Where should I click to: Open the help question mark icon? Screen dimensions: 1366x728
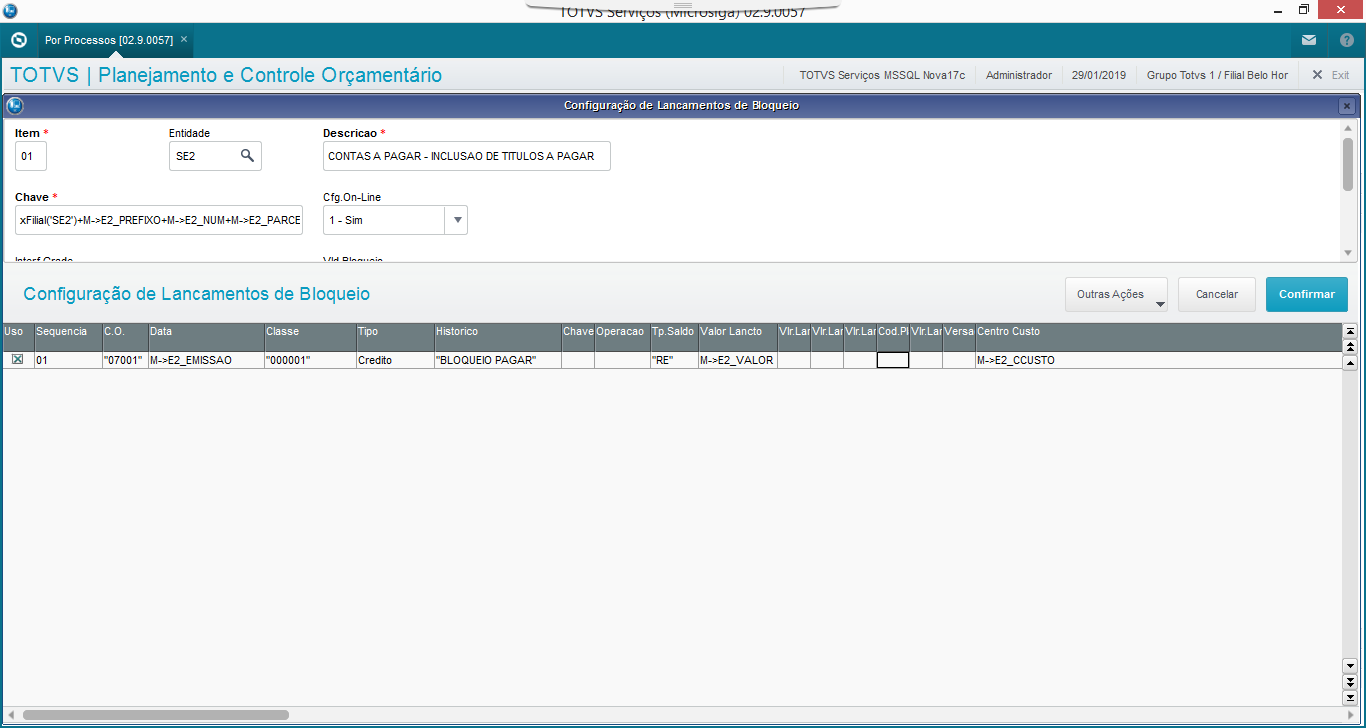pyautogui.click(x=1347, y=40)
